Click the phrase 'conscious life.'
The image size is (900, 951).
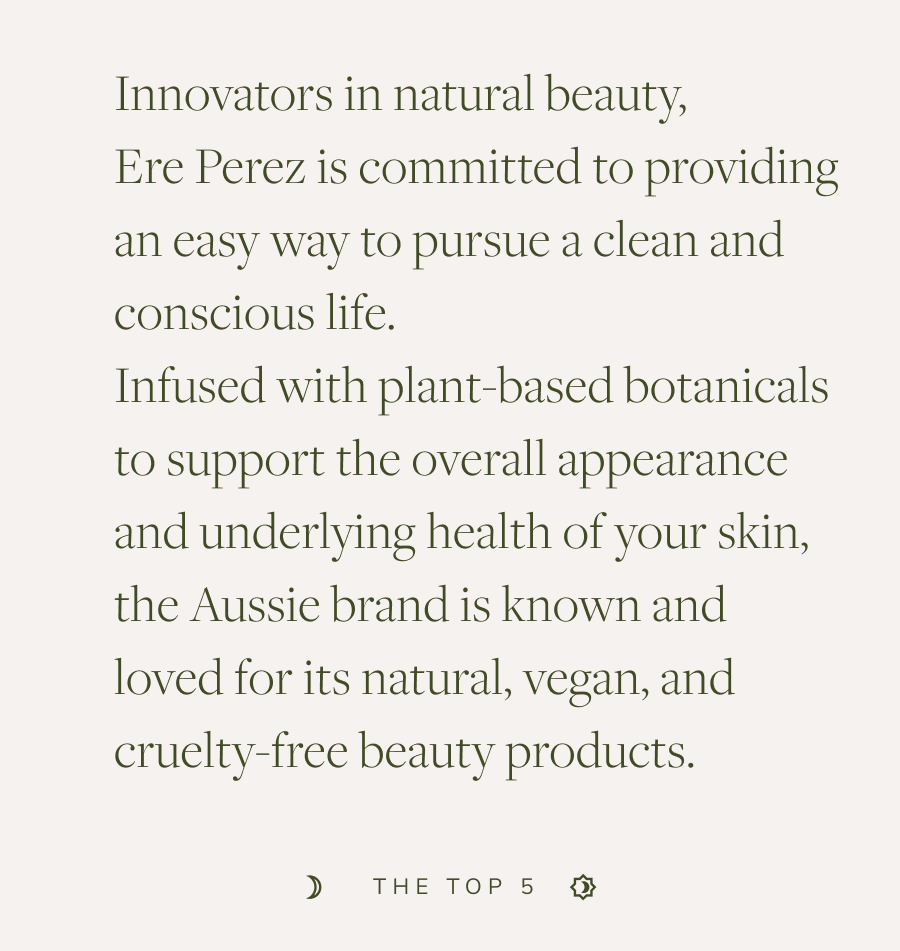(x=255, y=313)
